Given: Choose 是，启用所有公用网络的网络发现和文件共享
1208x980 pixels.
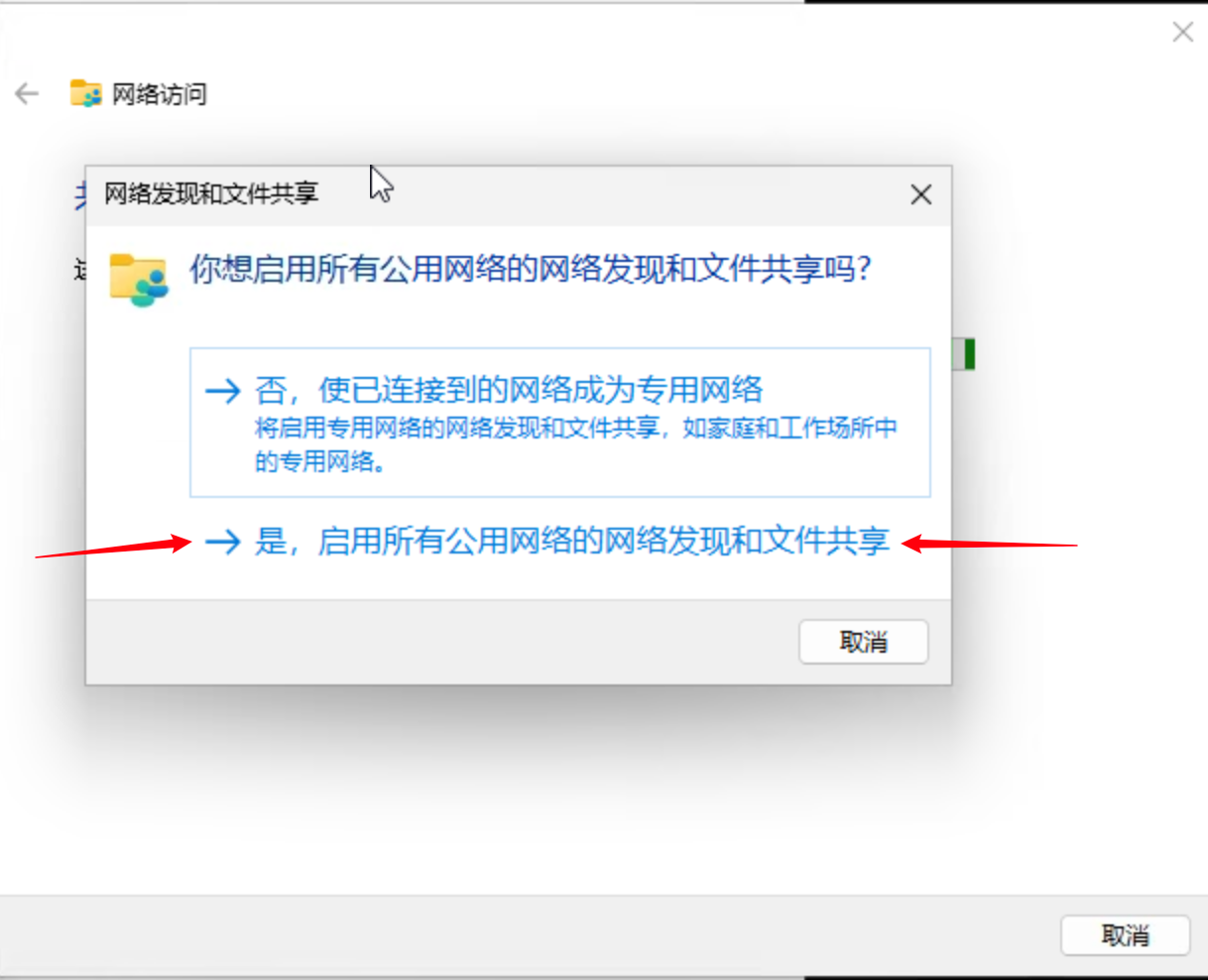Looking at the screenshot, I should click(547, 541).
